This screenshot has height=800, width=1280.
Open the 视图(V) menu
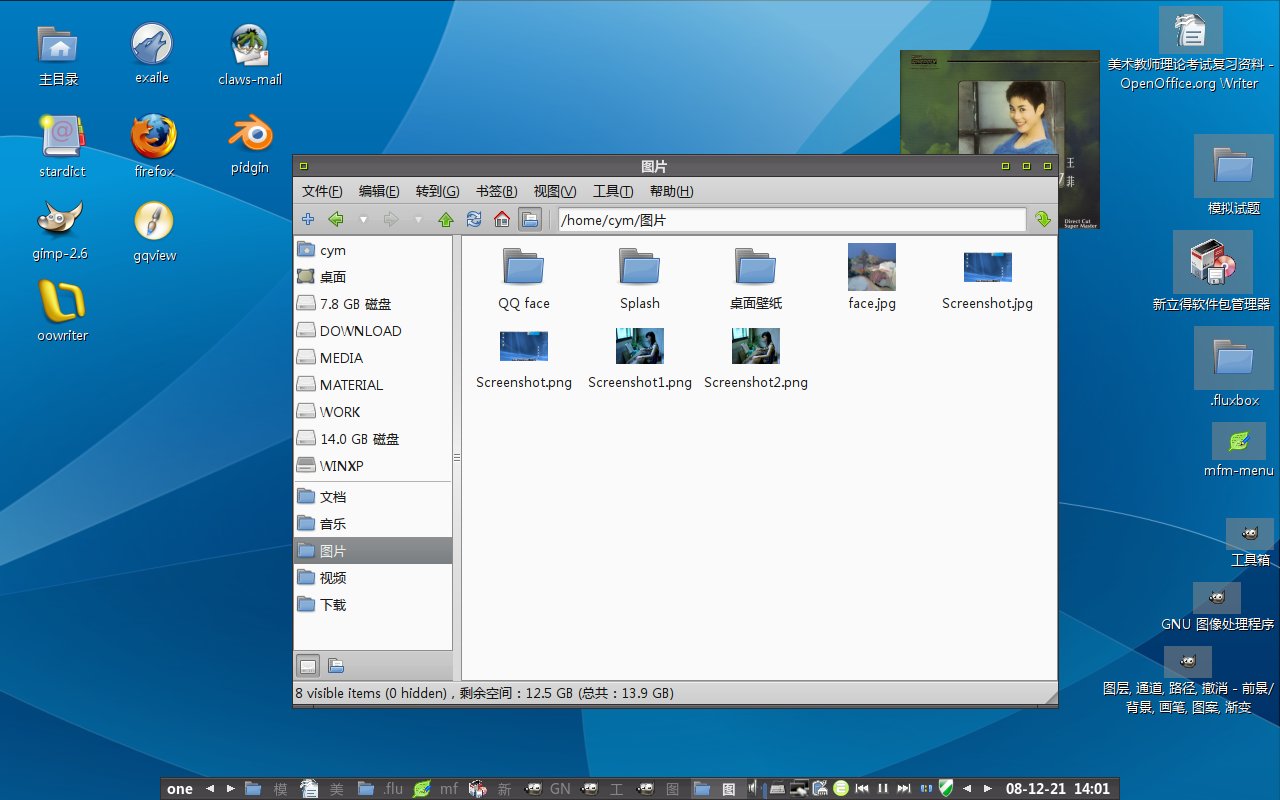pyautogui.click(x=555, y=191)
